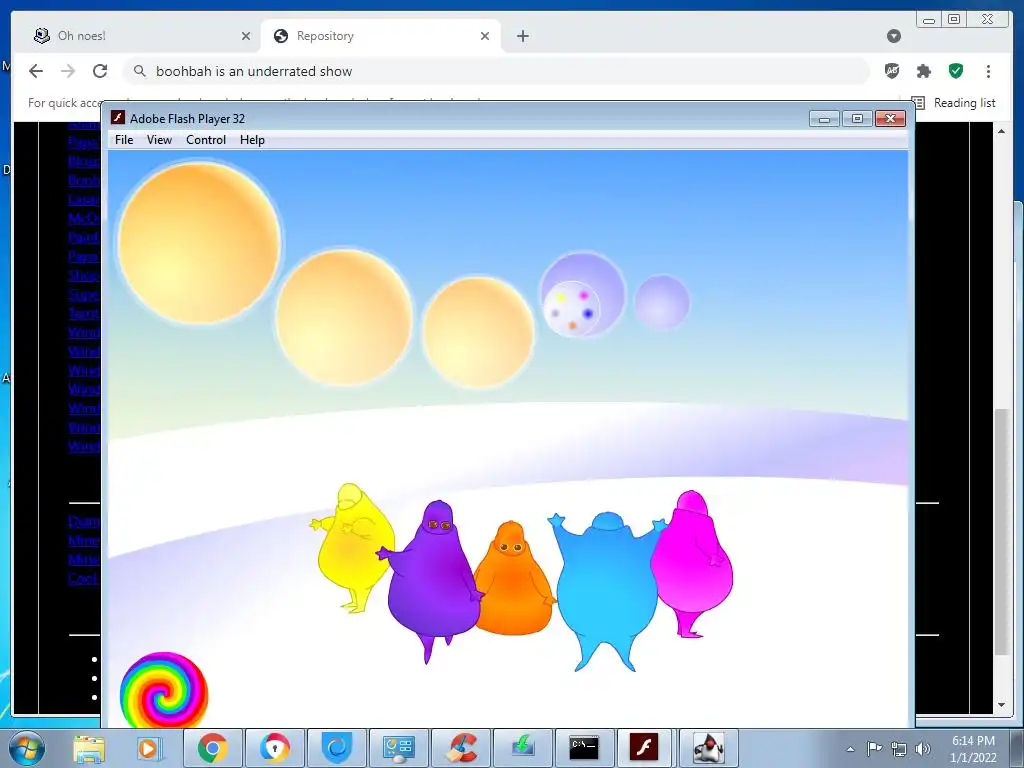
Task: Open the Action Center flag icon
Action: tap(874, 748)
